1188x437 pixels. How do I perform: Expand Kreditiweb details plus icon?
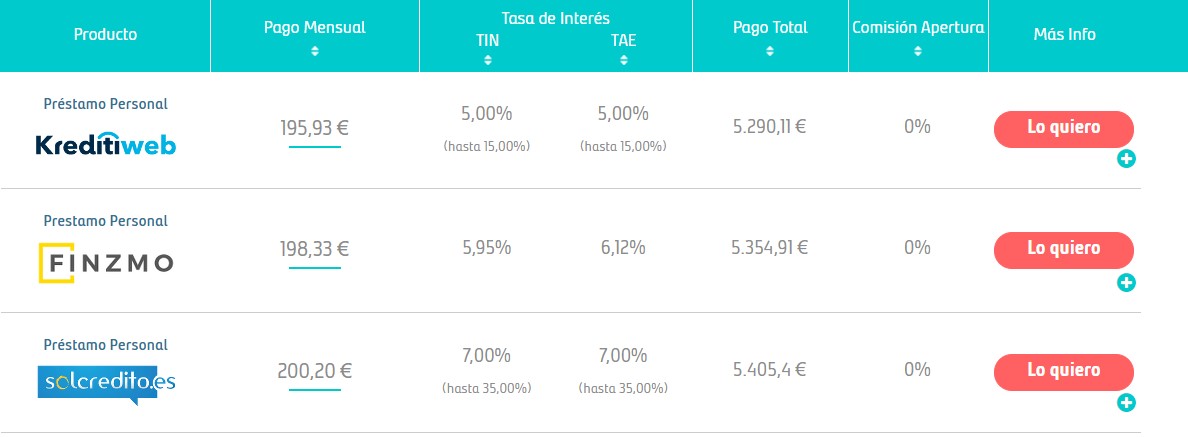tap(1127, 159)
